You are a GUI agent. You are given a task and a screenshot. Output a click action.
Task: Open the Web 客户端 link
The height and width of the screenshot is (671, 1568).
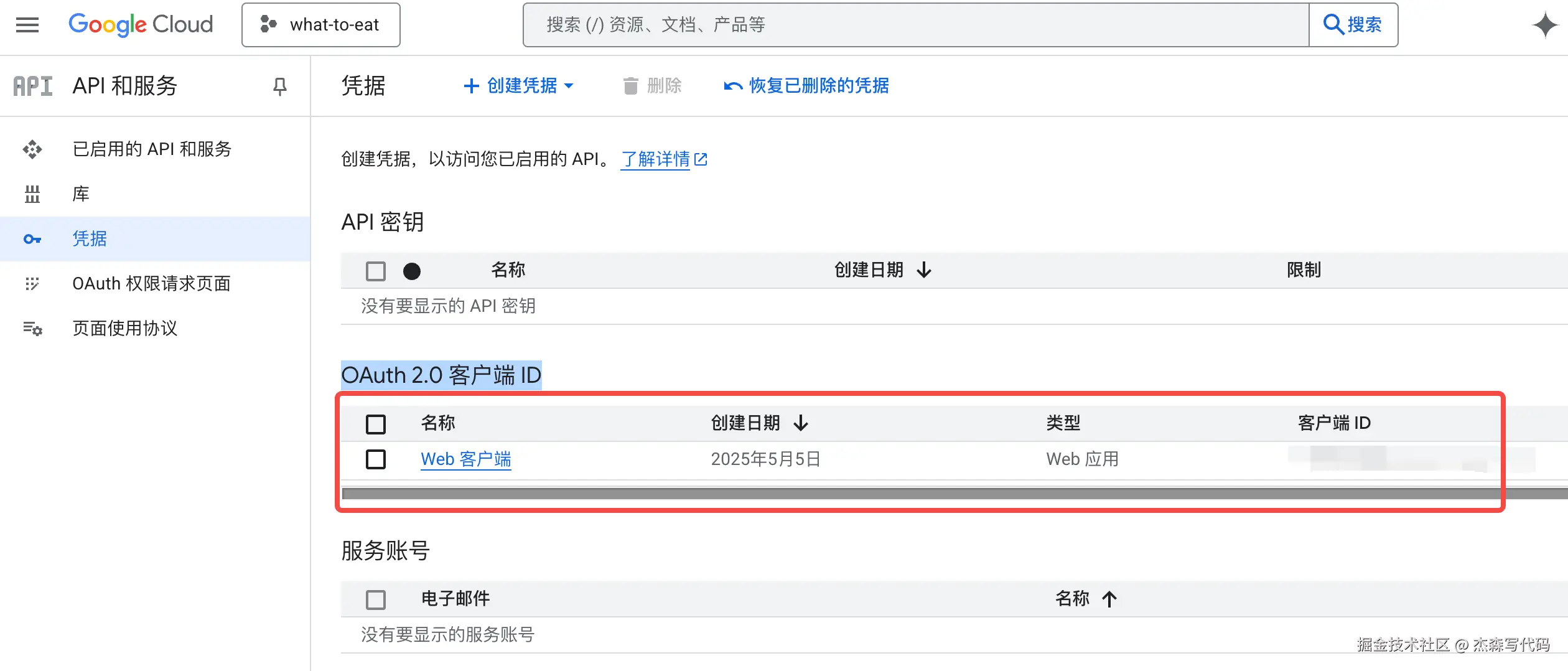(x=466, y=459)
